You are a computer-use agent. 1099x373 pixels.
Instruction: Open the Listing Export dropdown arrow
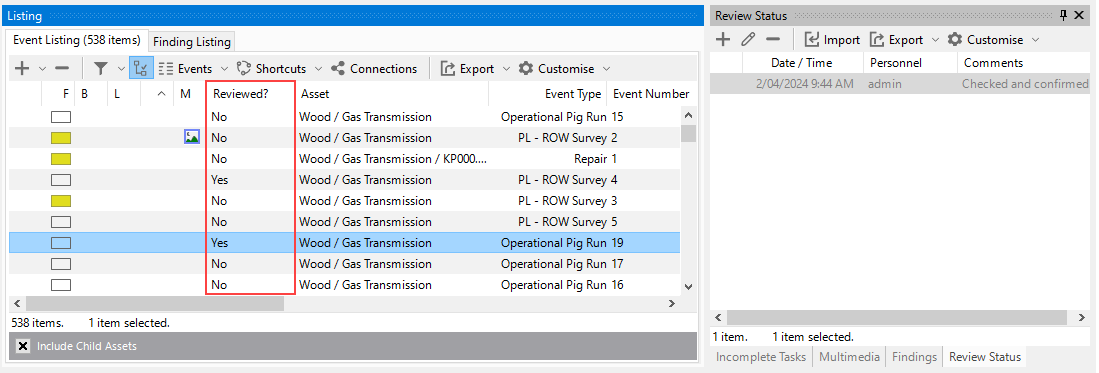tap(506, 69)
